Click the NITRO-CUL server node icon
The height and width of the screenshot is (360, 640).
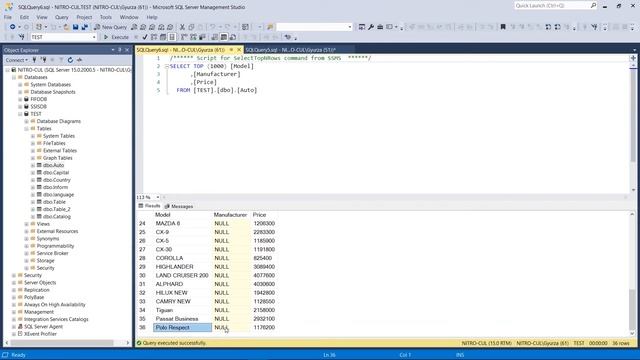coord(14,70)
